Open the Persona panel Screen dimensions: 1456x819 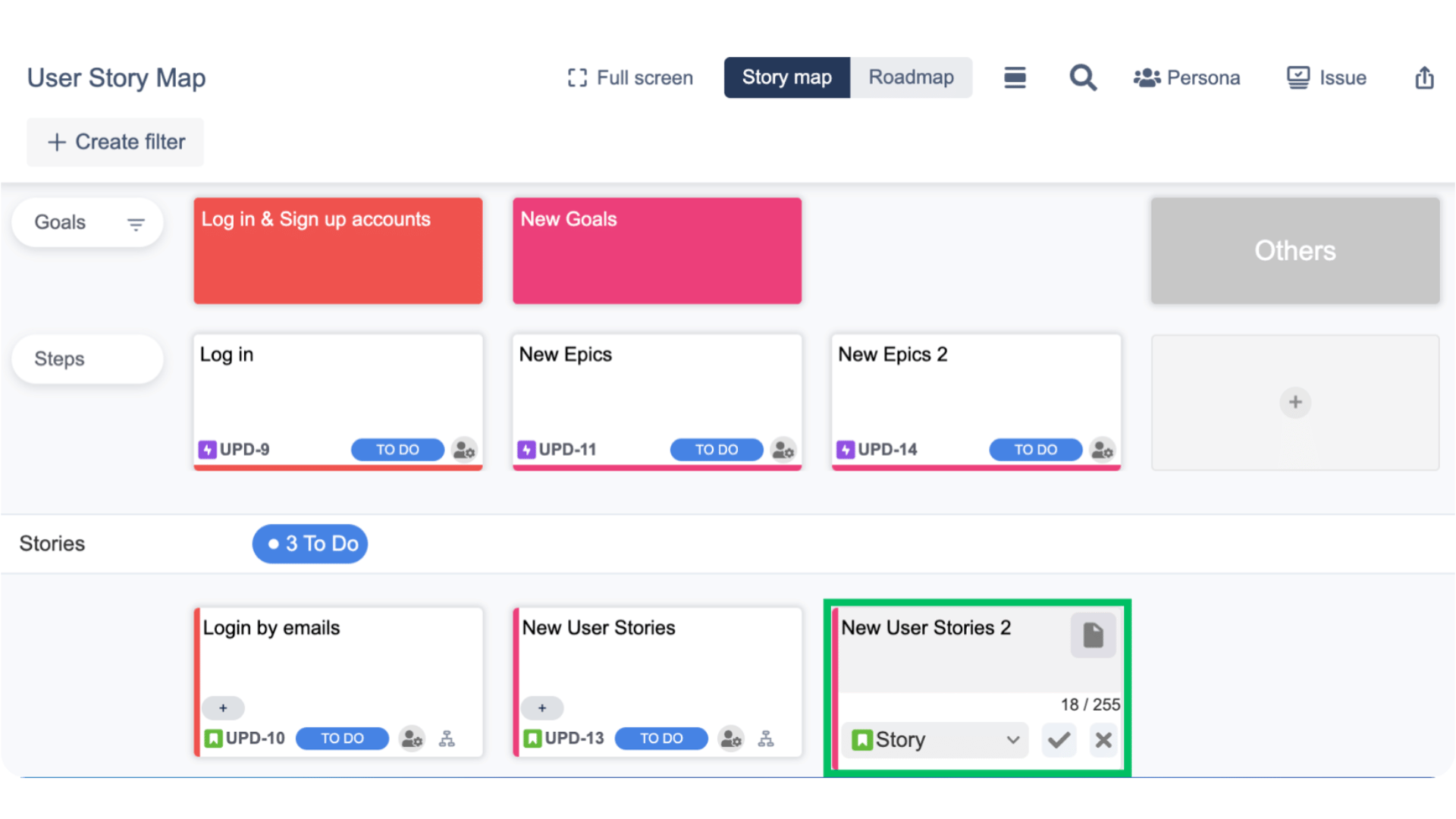pos(1186,77)
